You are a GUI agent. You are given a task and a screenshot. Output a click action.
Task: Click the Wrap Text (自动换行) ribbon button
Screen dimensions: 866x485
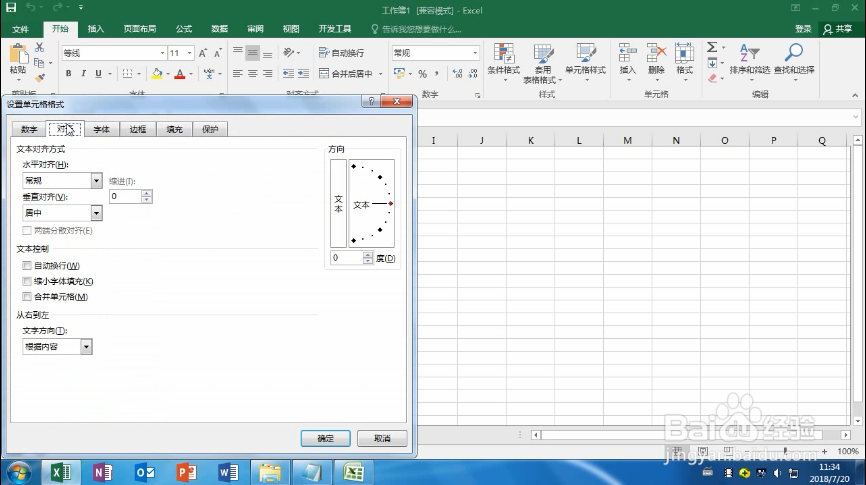click(x=341, y=53)
